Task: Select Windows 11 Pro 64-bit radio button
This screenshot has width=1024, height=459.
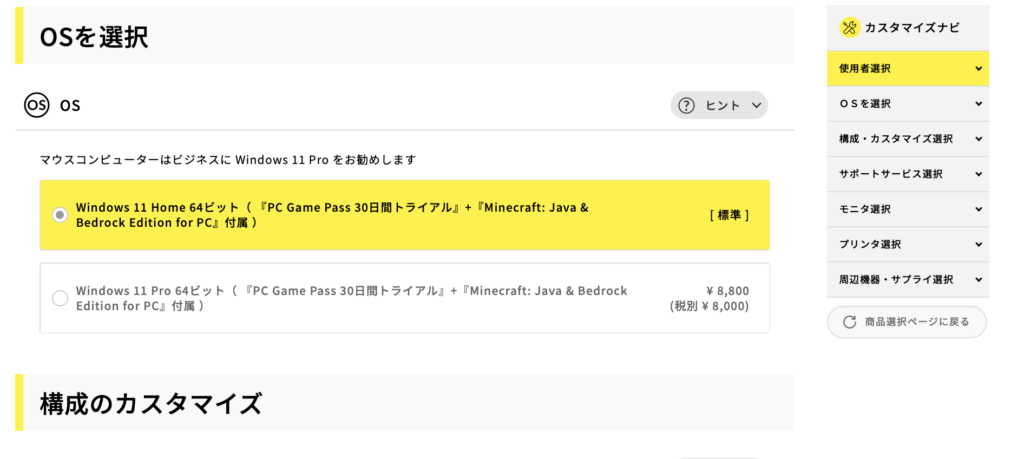Action: tap(60, 298)
